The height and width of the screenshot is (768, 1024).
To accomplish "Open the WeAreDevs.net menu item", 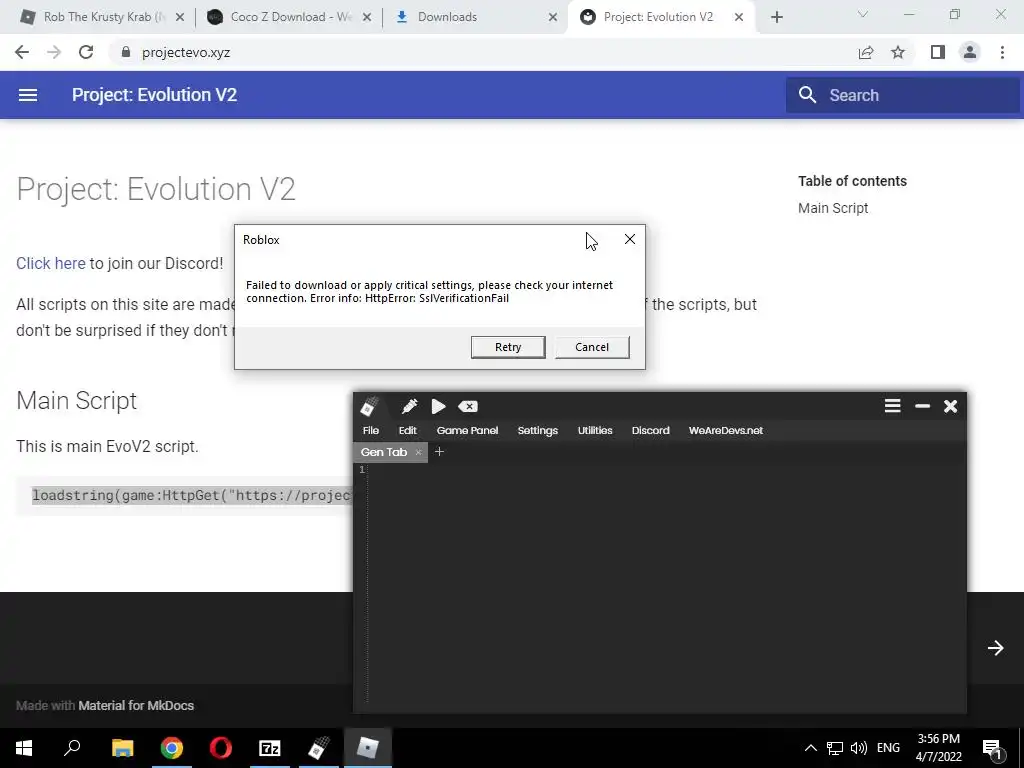I will pyautogui.click(x=726, y=430).
